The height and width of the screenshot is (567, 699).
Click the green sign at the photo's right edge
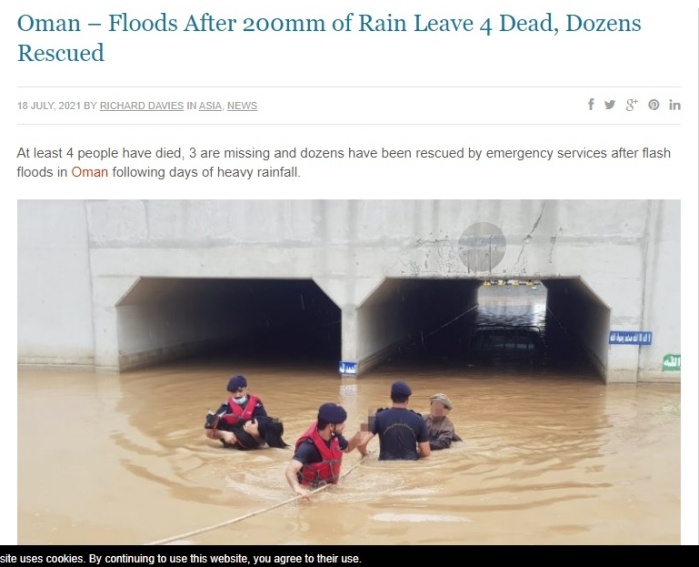coord(671,362)
